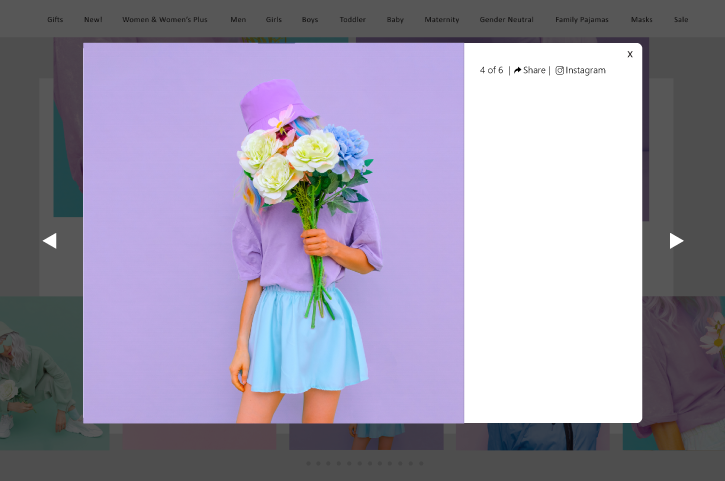Open the Girls category
Viewport: 725px width, 481px height.
tap(274, 19)
